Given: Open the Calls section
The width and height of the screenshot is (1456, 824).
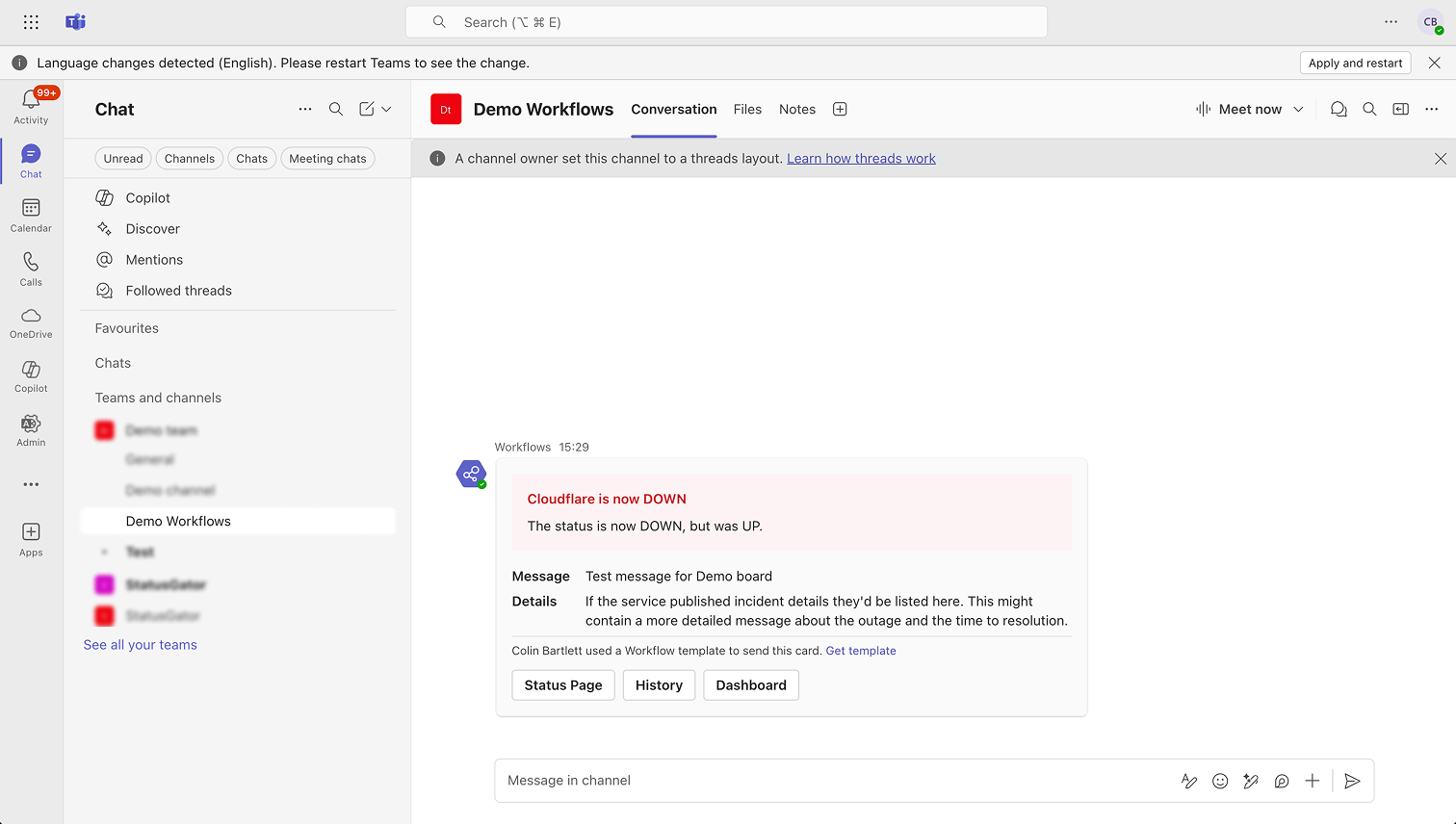Looking at the screenshot, I should 31,269.
